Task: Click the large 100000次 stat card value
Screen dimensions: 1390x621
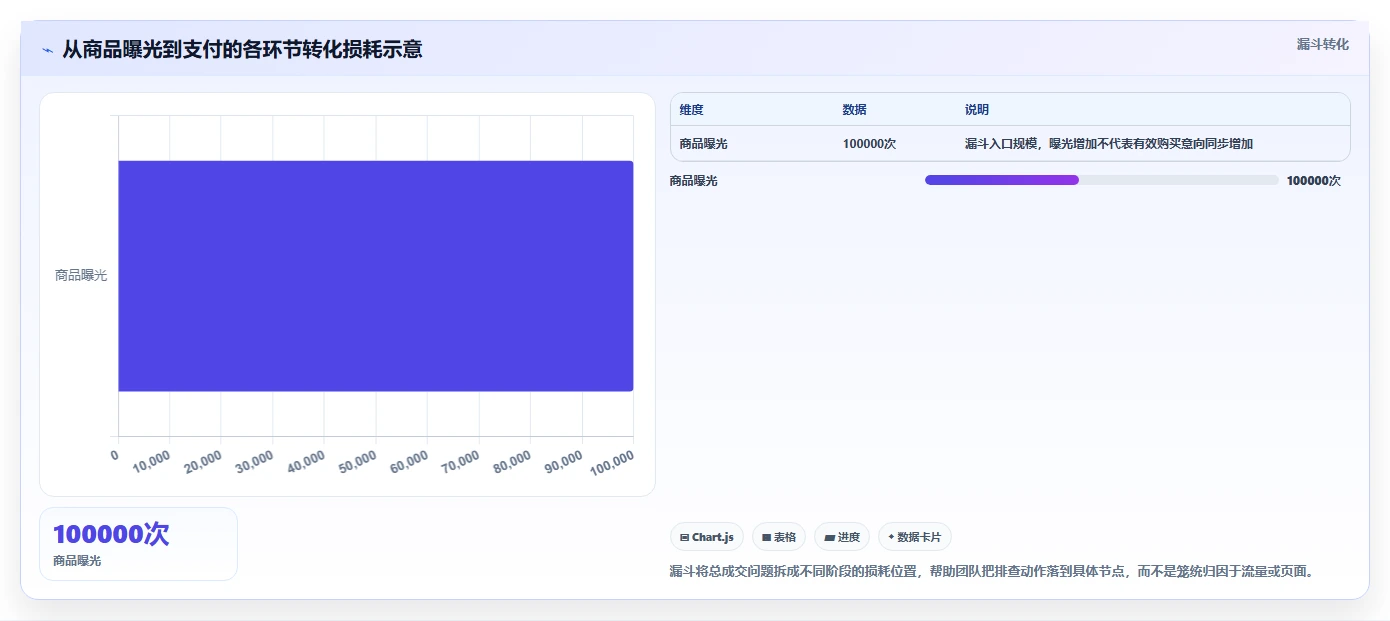Action: pos(111,534)
